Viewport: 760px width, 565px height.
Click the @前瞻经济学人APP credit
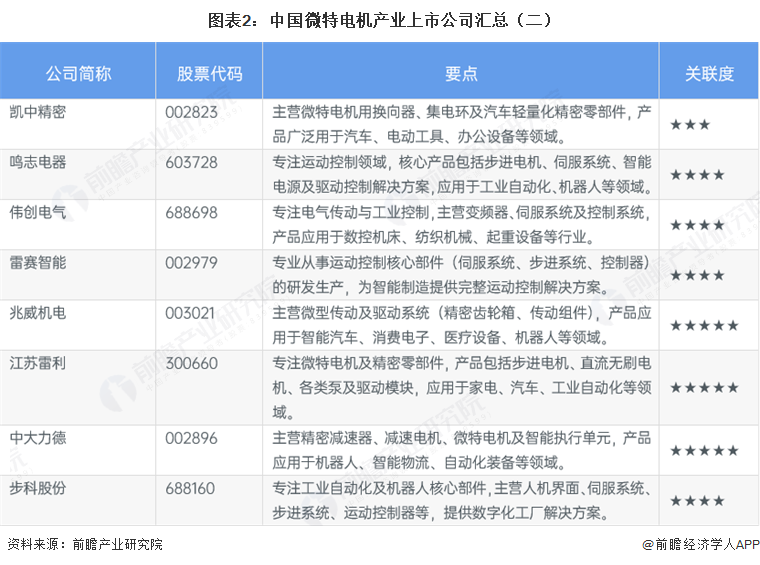tap(700, 545)
